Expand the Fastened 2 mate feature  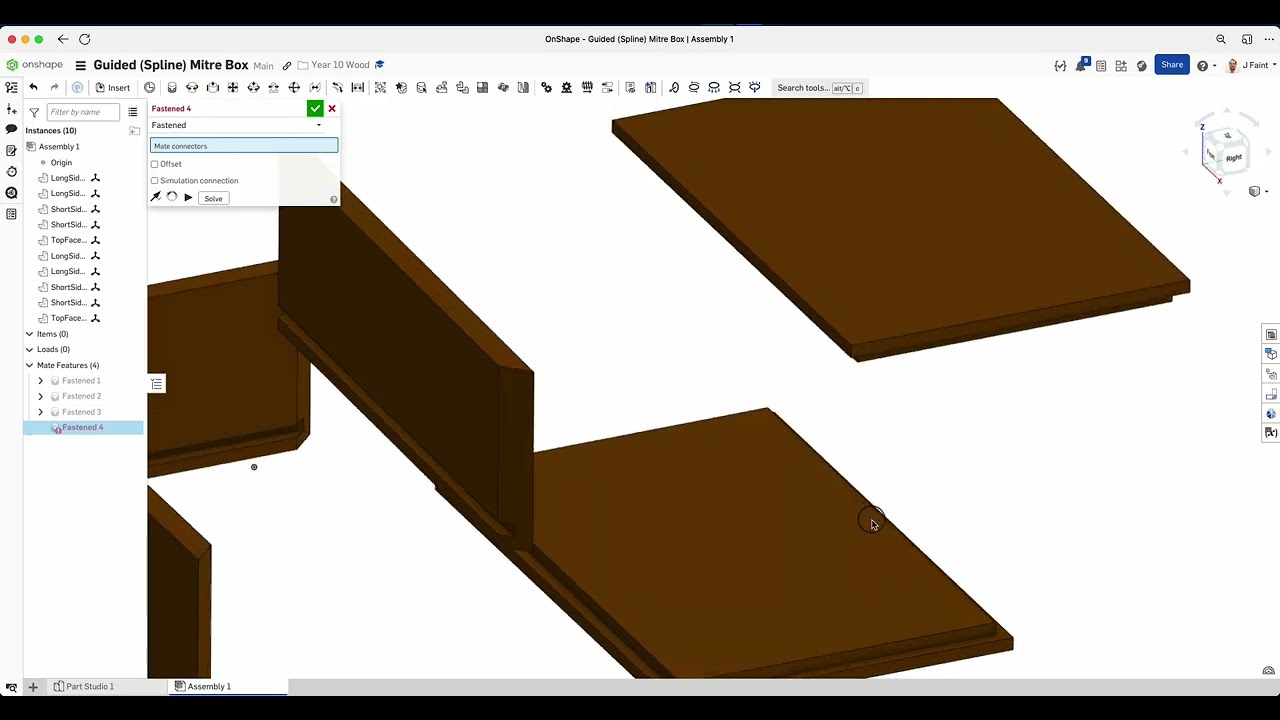[x=41, y=396]
